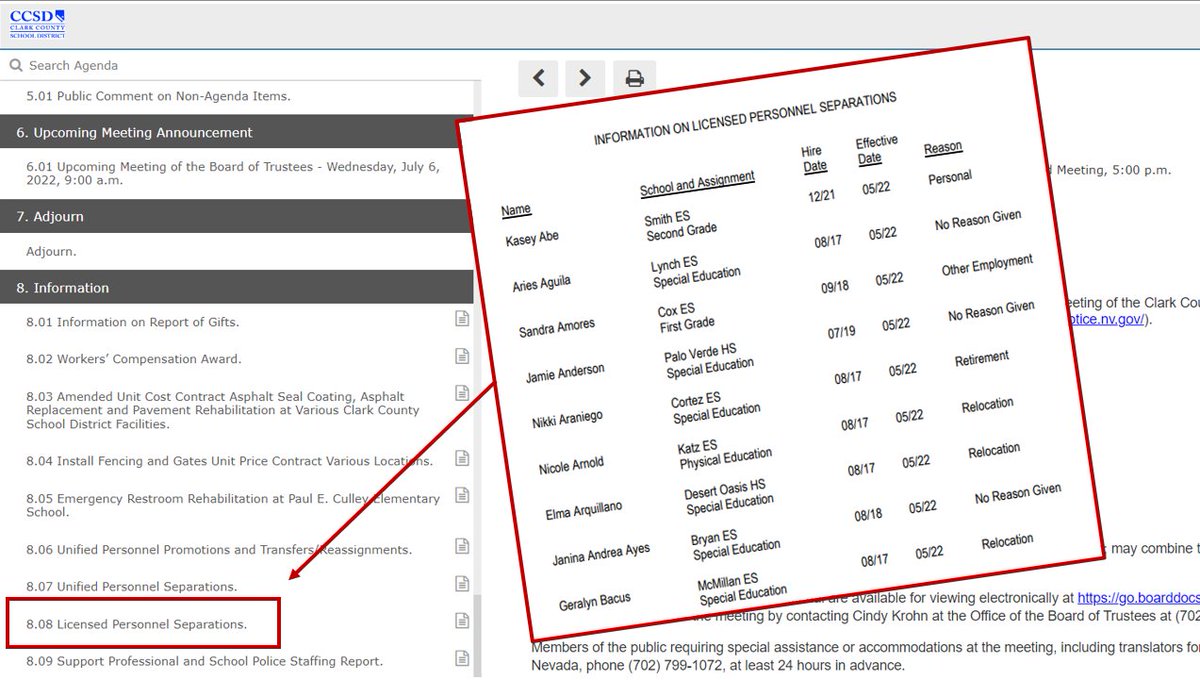The image size is (1200, 680).
Task: Click the search magnifier icon
Action: coord(15,65)
